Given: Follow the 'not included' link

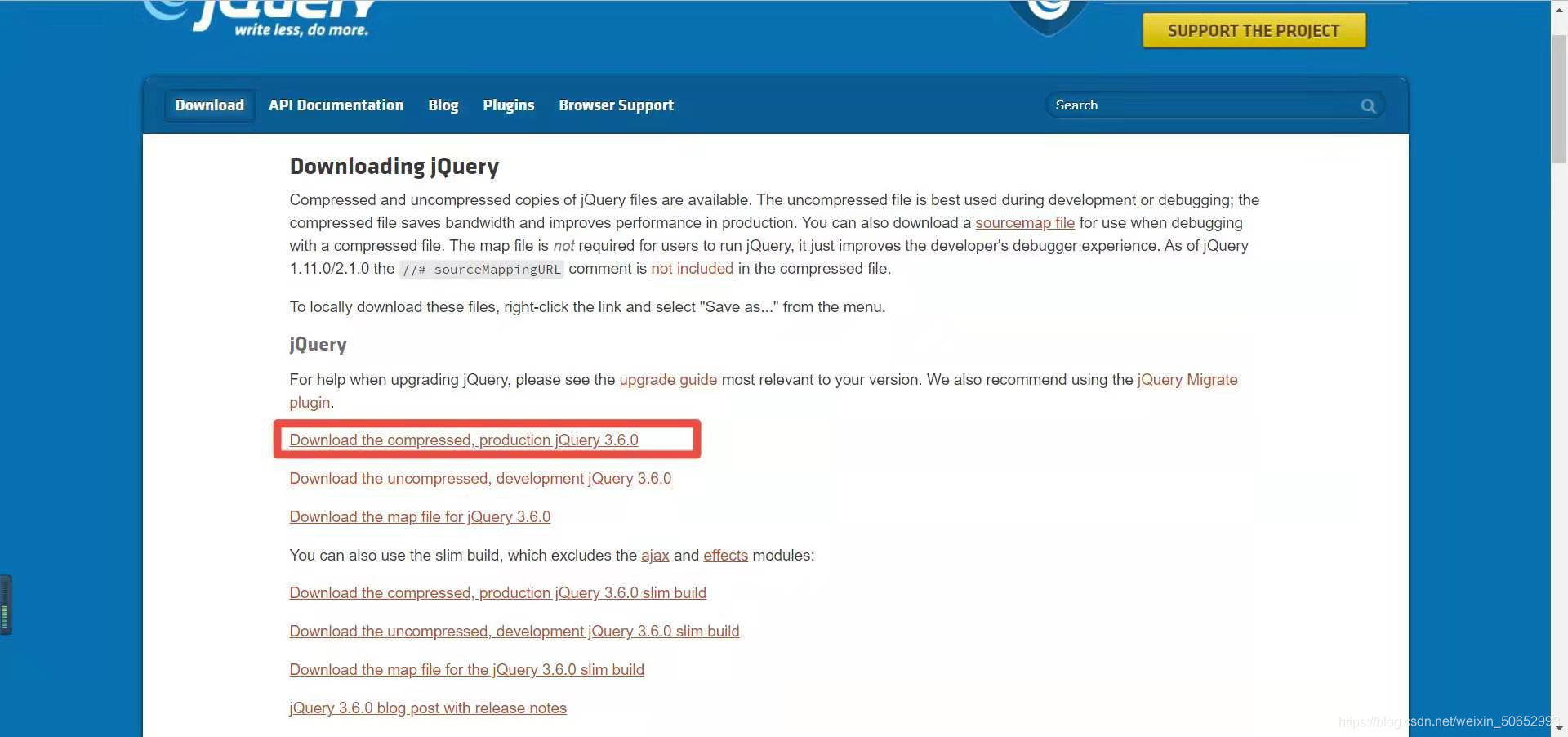Looking at the screenshot, I should tap(692, 269).
